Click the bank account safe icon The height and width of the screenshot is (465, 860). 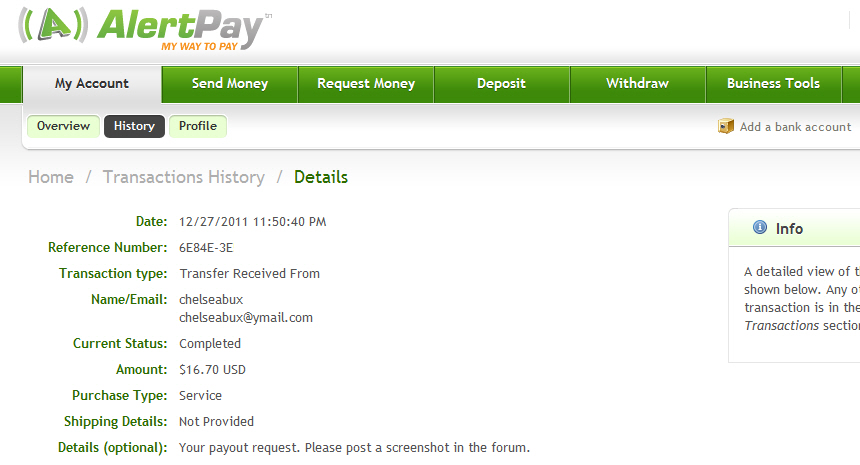726,127
